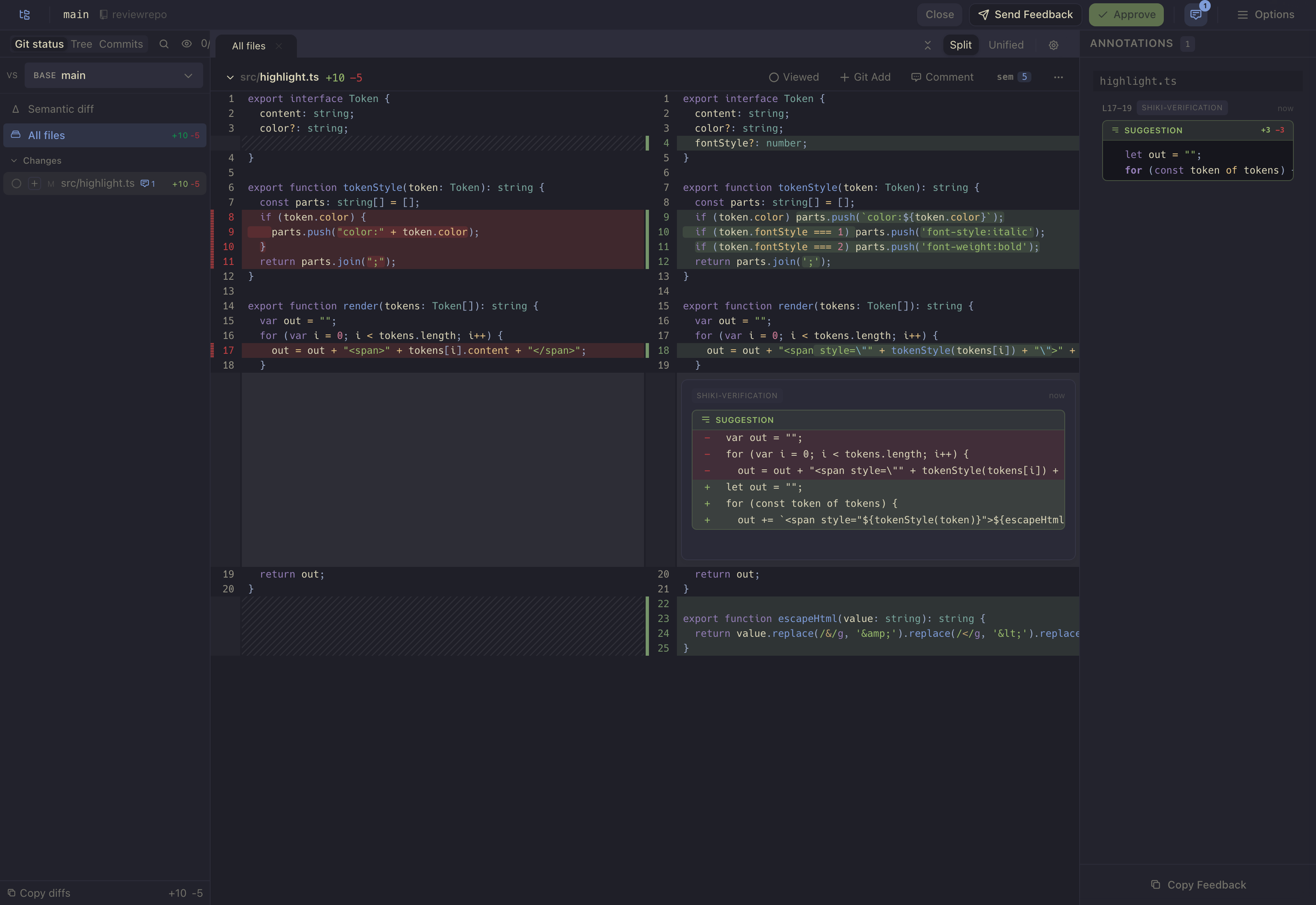Click the highlight.ts annotation file header

pyautogui.click(x=1198, y=81)
